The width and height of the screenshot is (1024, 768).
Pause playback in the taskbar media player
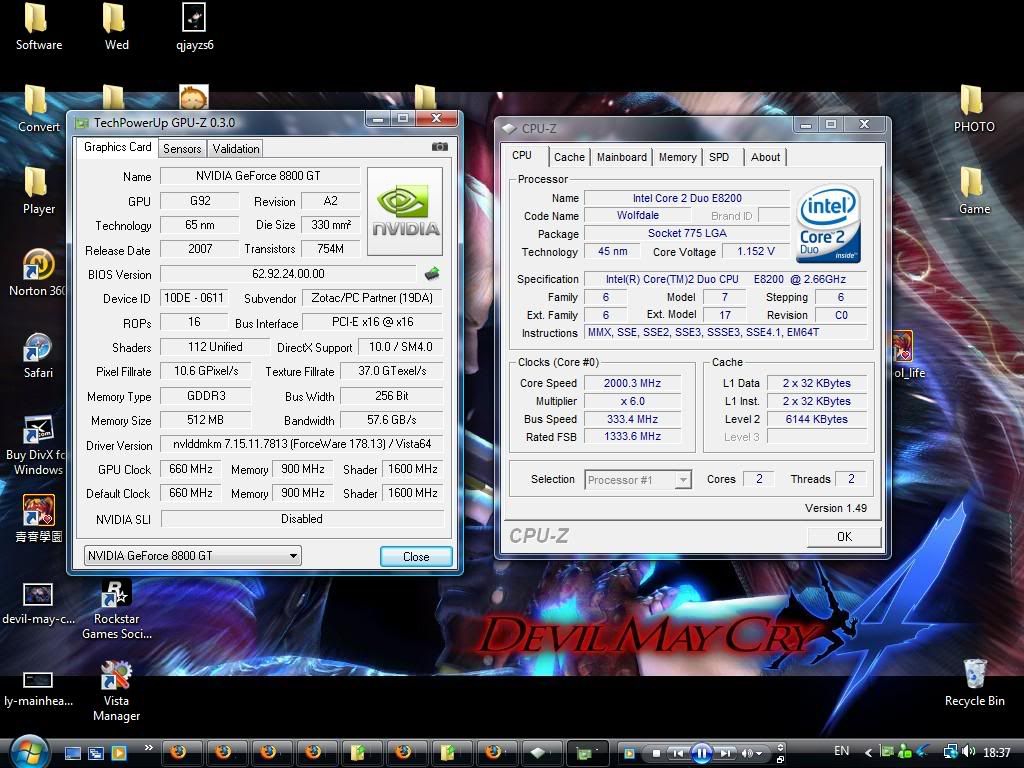(701, 753)
